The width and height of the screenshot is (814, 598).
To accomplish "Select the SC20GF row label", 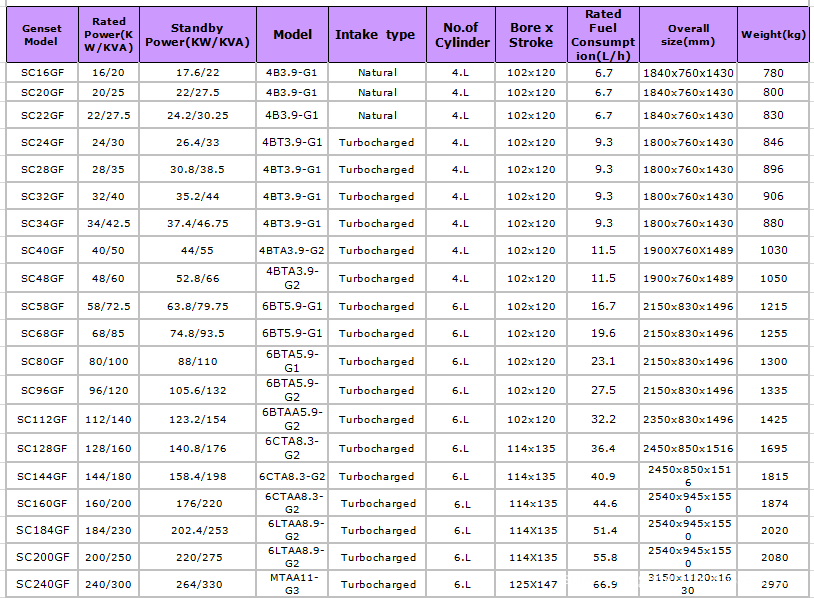I will (42, 92).
